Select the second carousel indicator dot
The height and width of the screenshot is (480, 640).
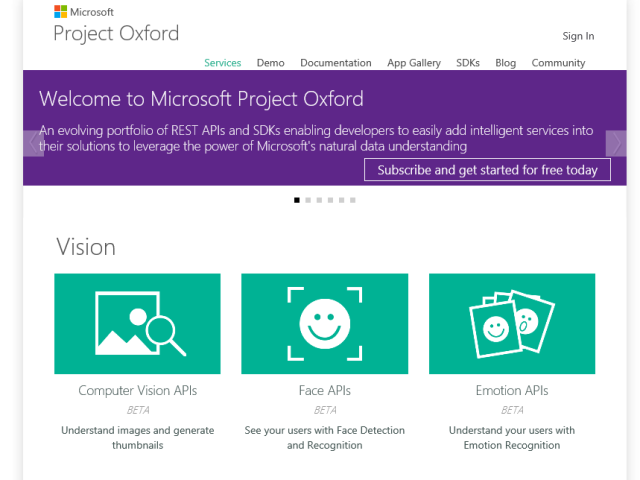(308, 200)
